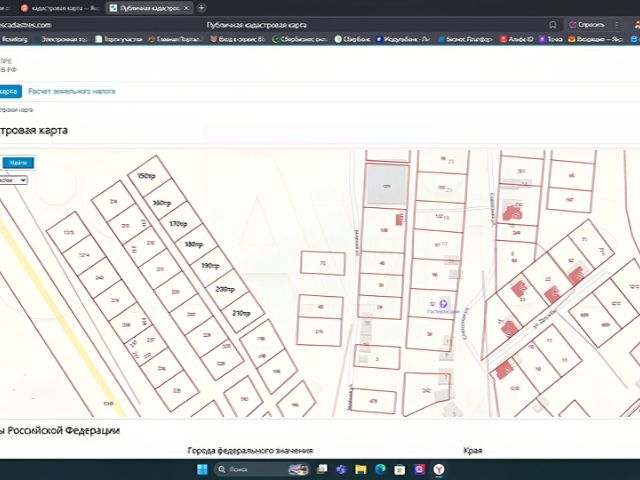
Task: Open Task View from taskbar
Action: (x=322, y=469)
